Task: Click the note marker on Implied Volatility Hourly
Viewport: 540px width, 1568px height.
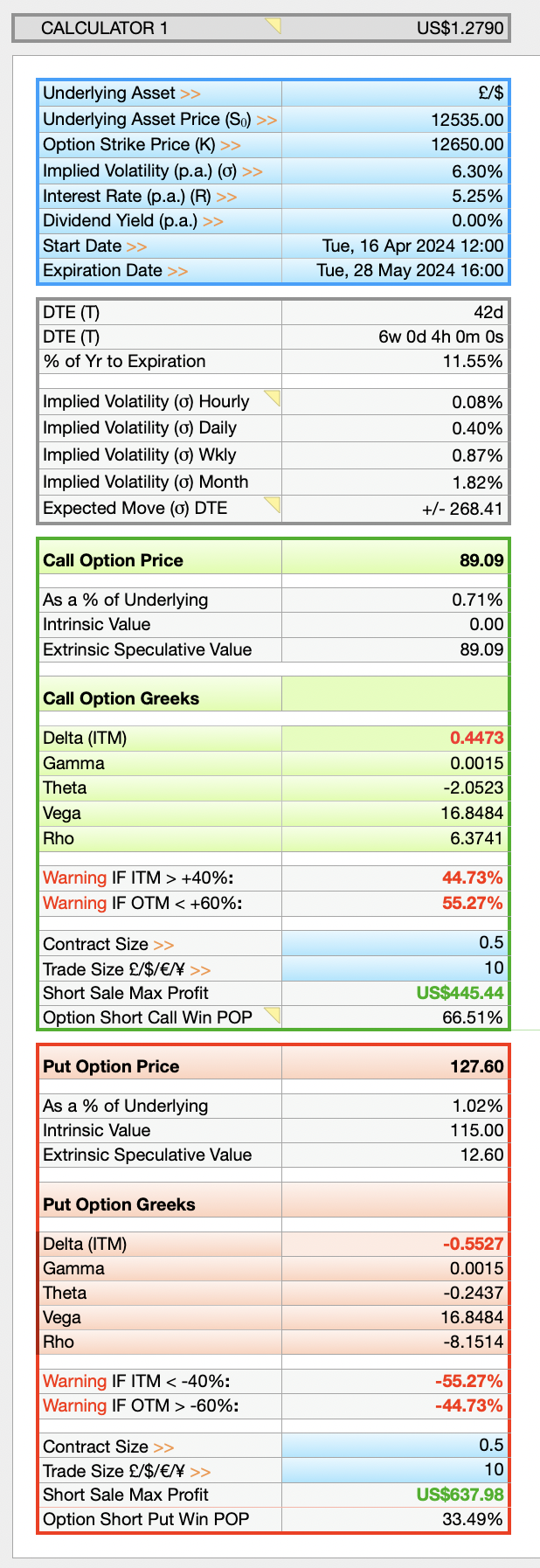Action: click(x=273, y=399)
